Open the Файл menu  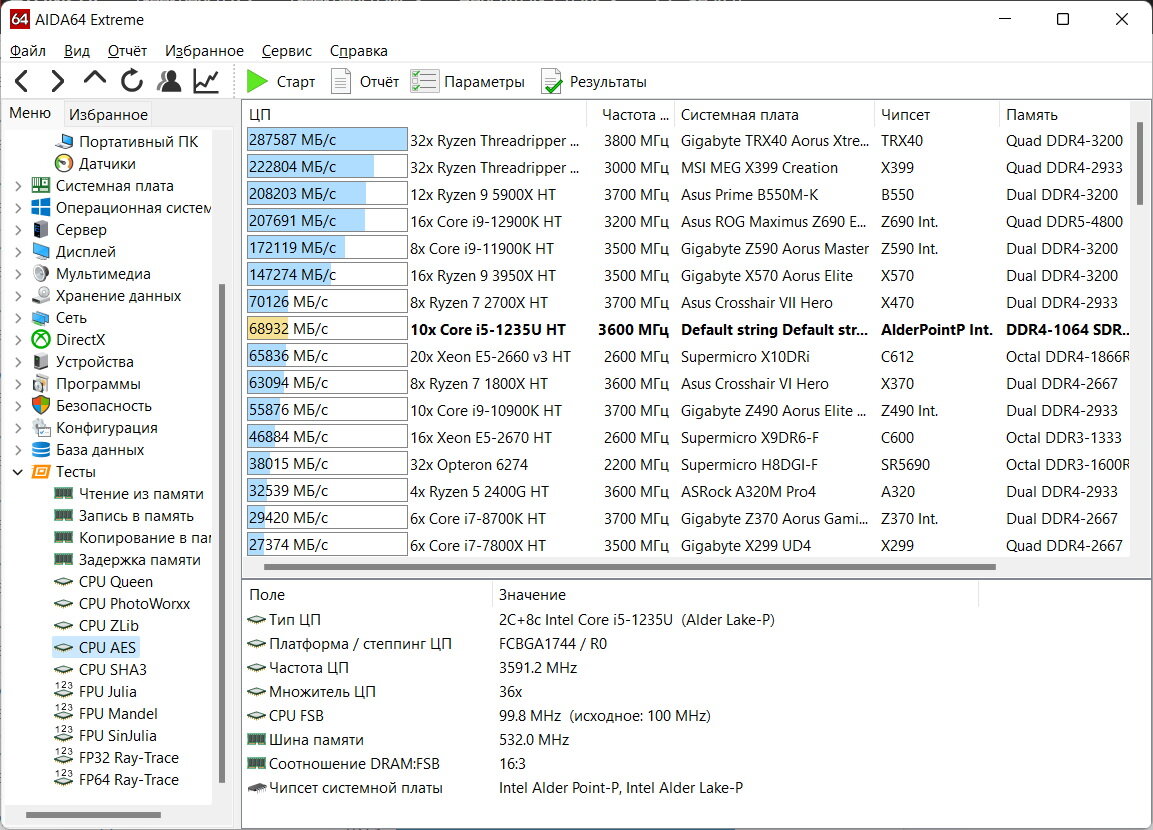28,51
